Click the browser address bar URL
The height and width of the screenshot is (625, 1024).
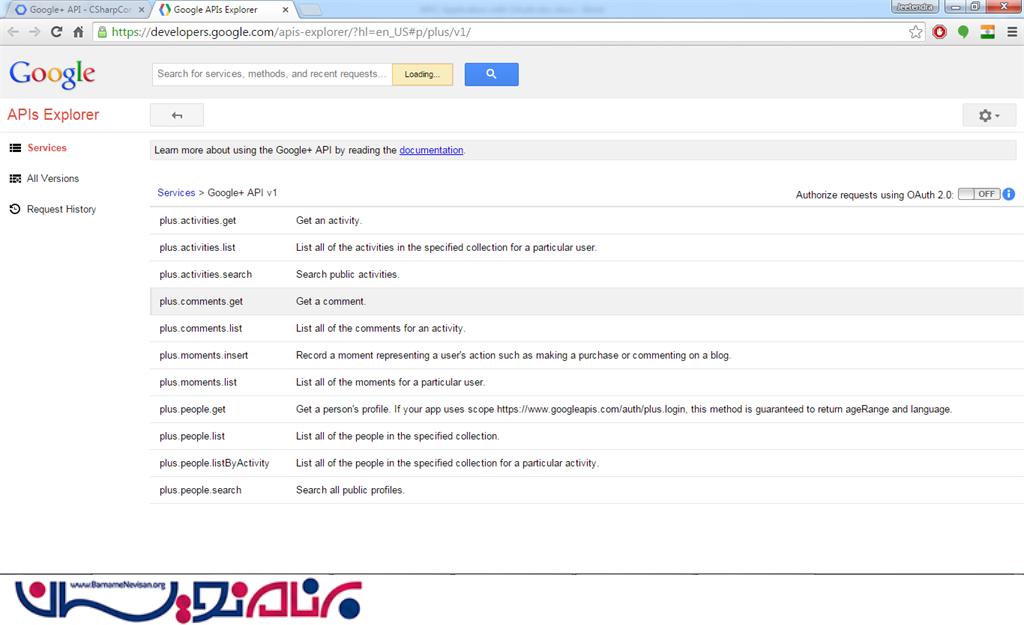click(291, 32)
